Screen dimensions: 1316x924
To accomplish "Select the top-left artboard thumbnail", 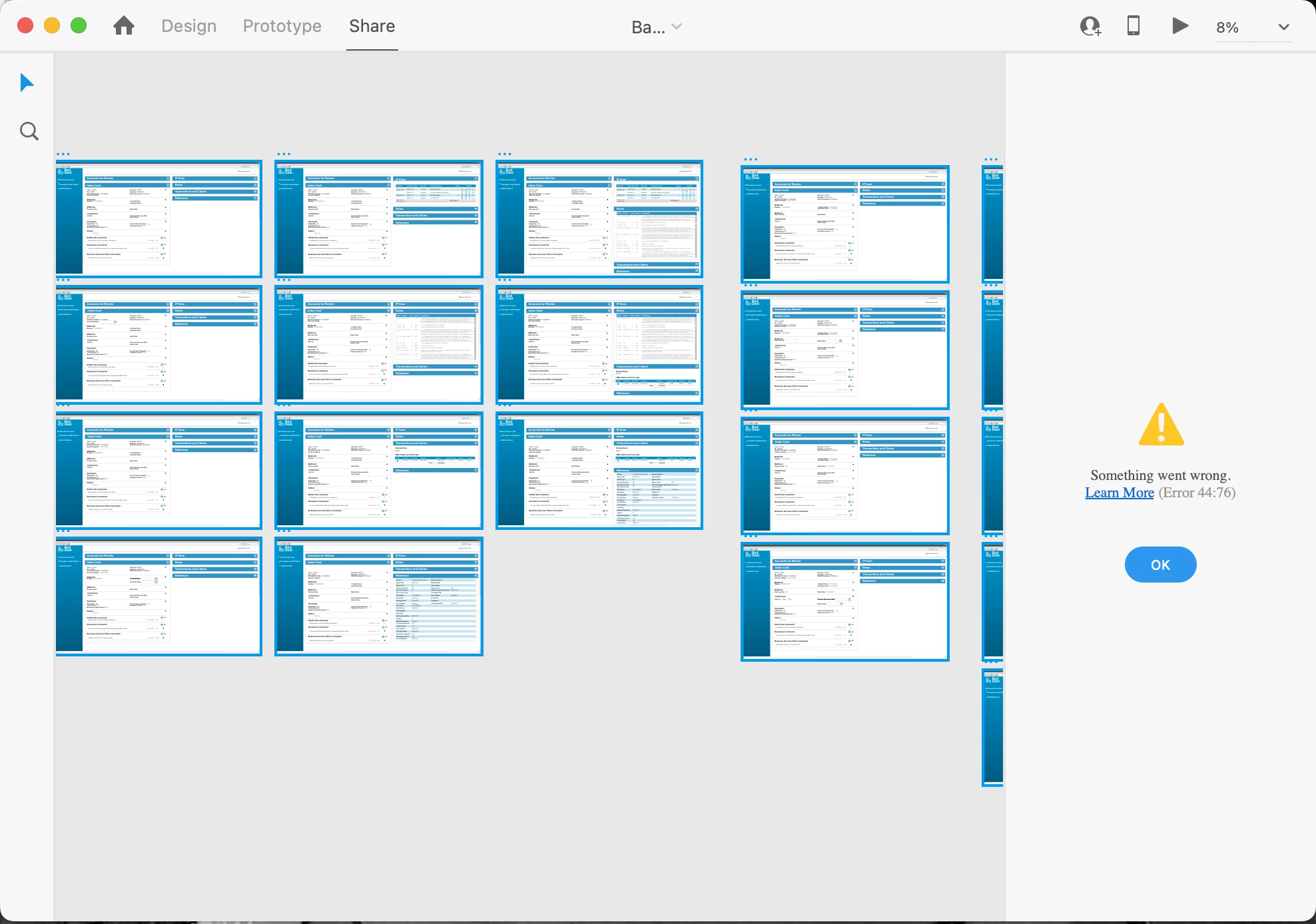I will click(x=159, y=218).
